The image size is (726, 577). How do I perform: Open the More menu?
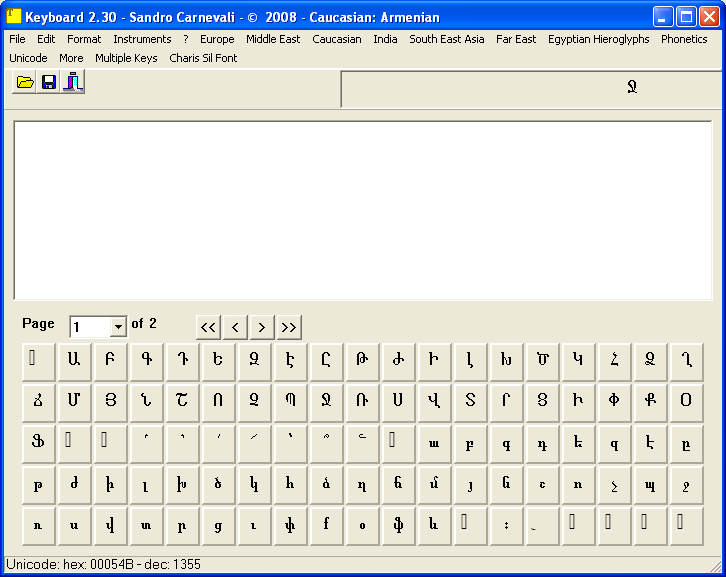point(71,58)
